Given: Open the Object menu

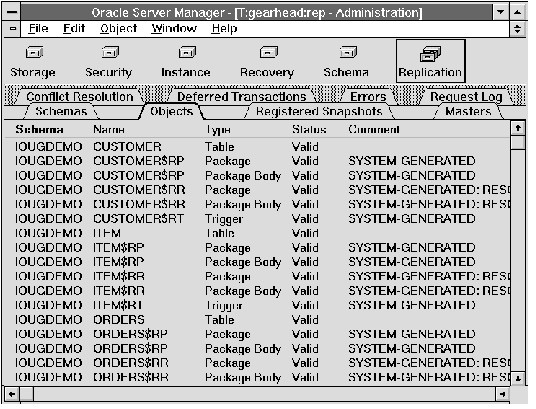Looking at the screenshot, I should pos(119,28).
